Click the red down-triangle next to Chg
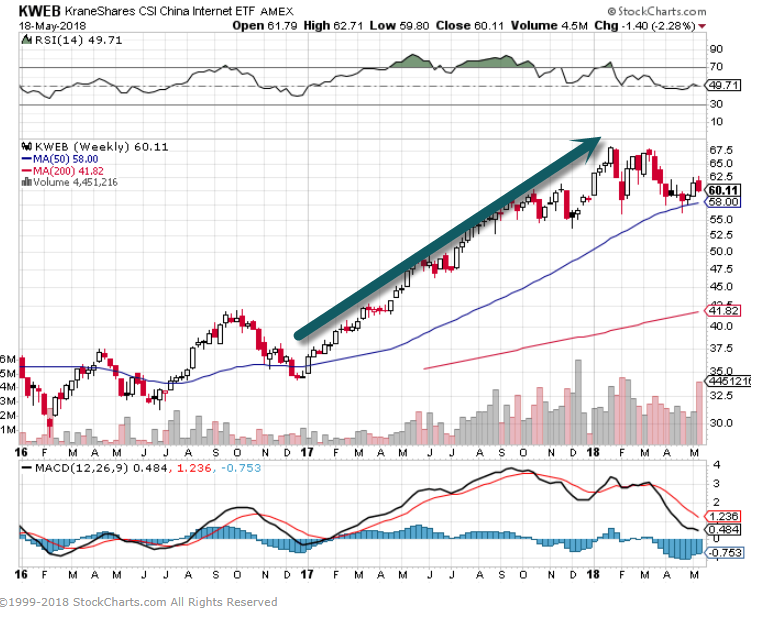The width and height of the screenshot is (758, 618). [x=702, y=26]
